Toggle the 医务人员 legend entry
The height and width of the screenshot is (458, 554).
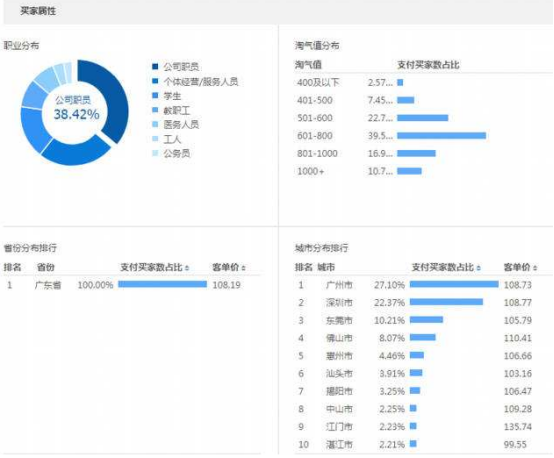176,124
